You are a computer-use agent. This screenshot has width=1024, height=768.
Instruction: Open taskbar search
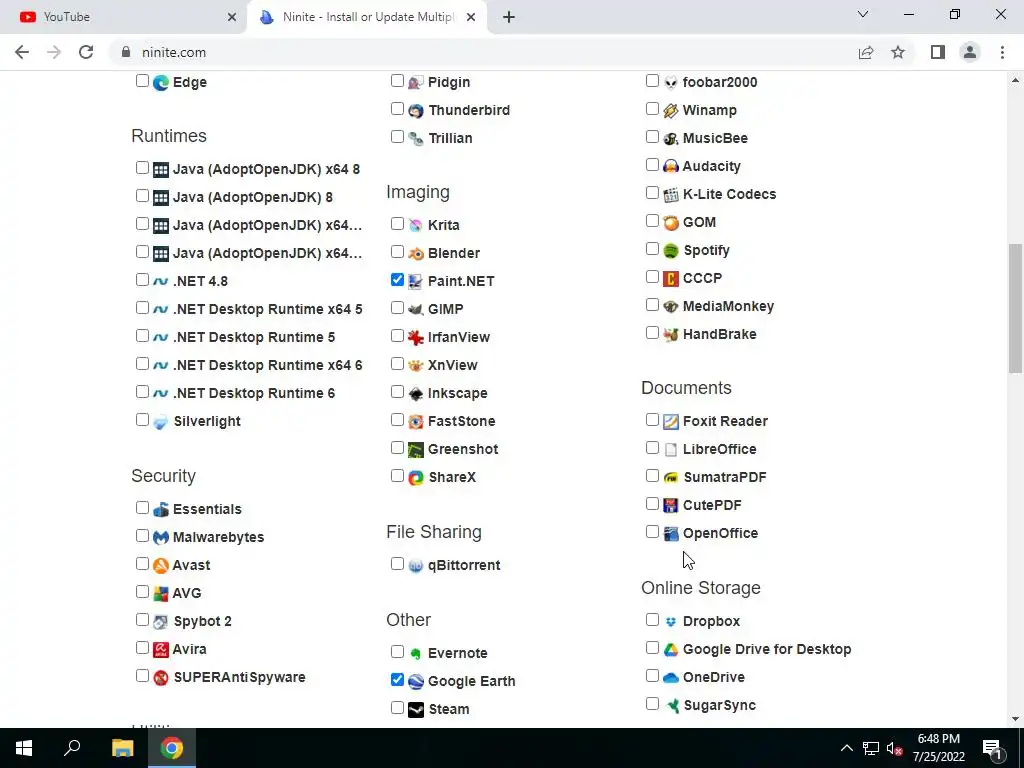(x=72, y=748)
